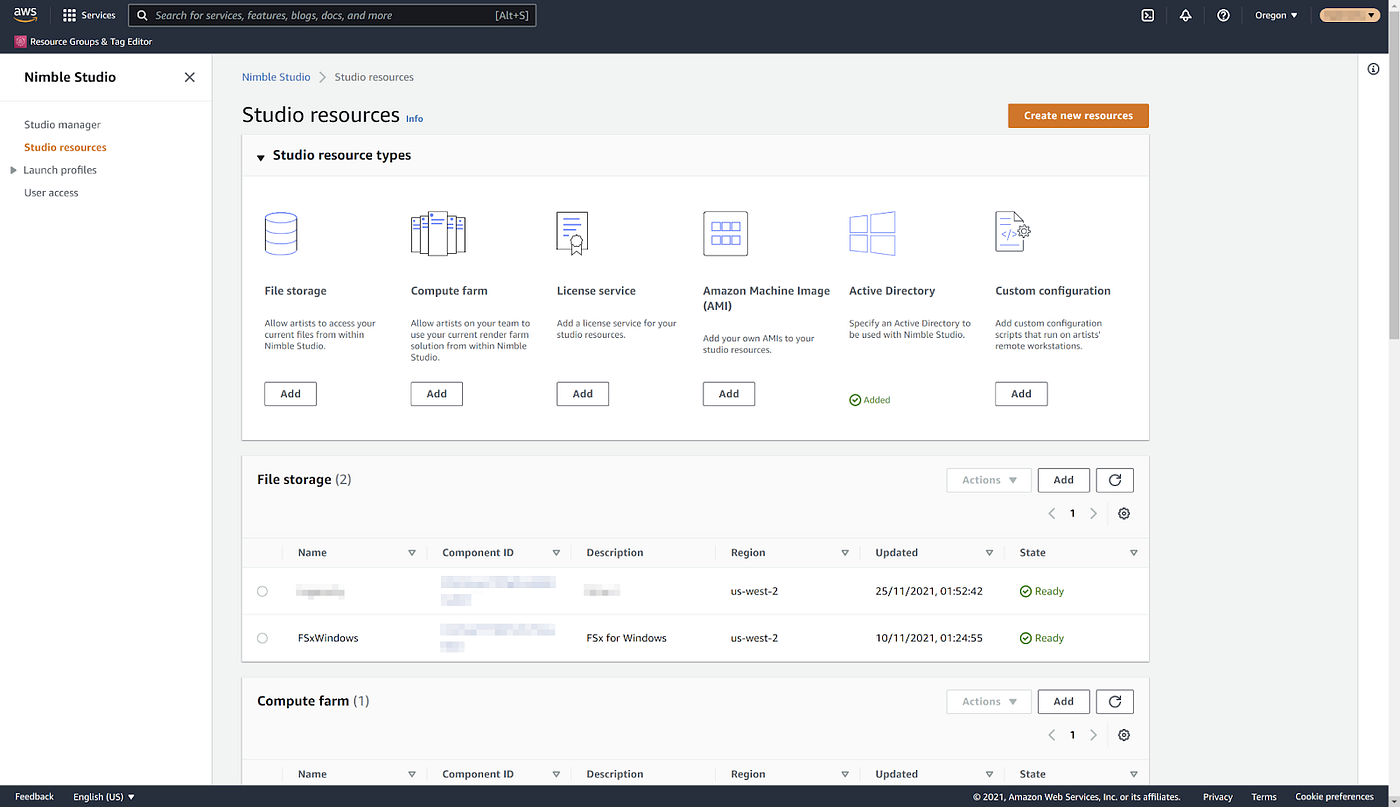Click the Feedback link in footer
The height and width of the screenshot is (807, 1400).
tap(34, 797)
